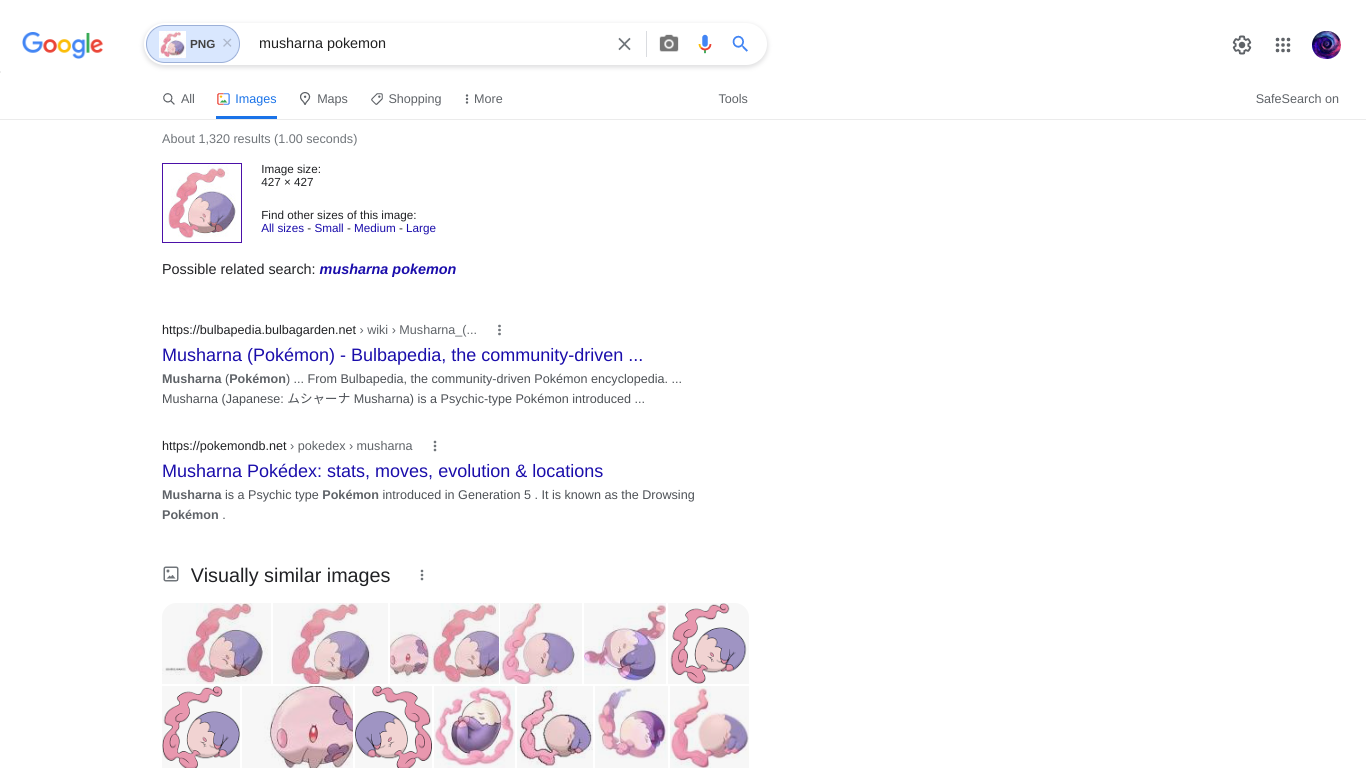Expand the More search categories menu

pos(483,99)
